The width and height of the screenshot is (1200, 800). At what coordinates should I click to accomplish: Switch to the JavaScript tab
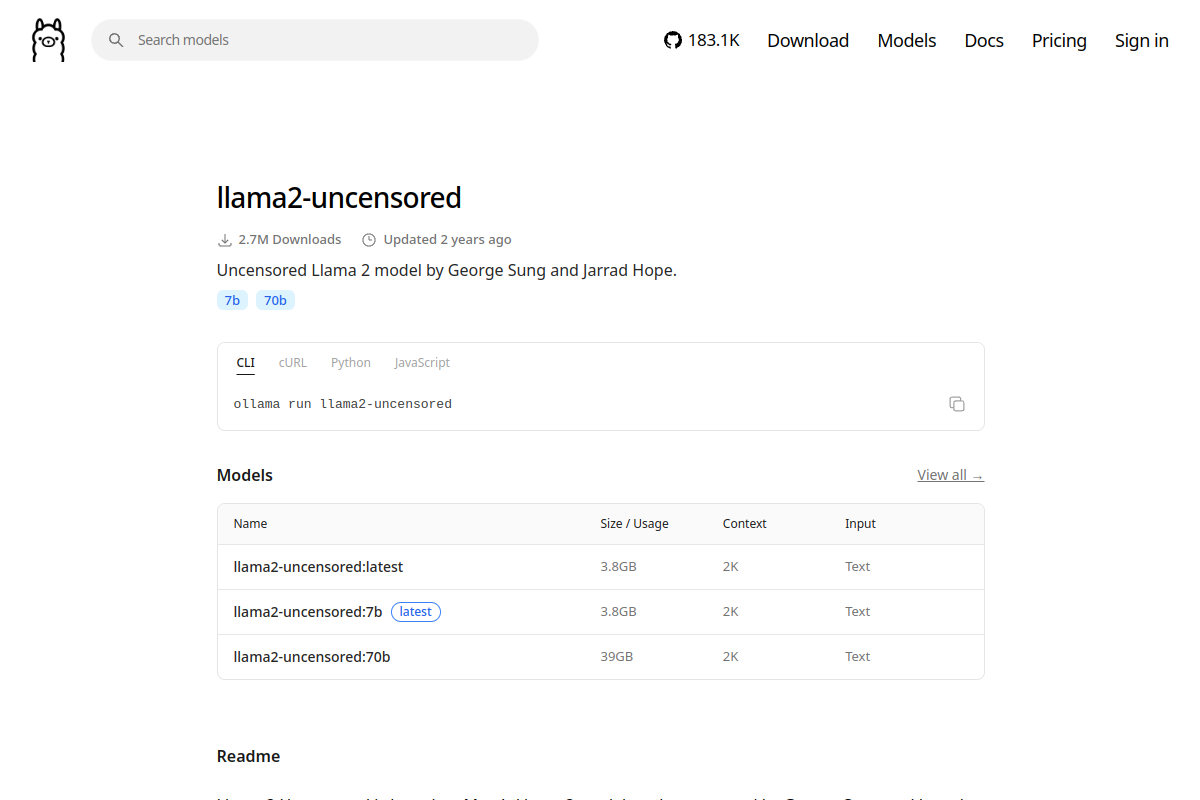(422, 363)
